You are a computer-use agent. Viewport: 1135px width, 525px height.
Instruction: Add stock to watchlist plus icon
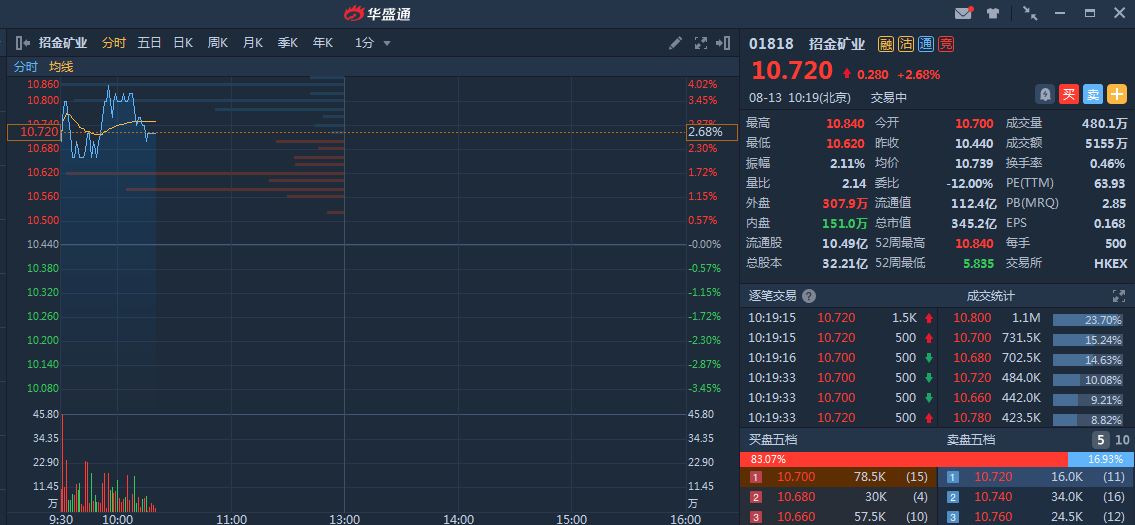1118,94
